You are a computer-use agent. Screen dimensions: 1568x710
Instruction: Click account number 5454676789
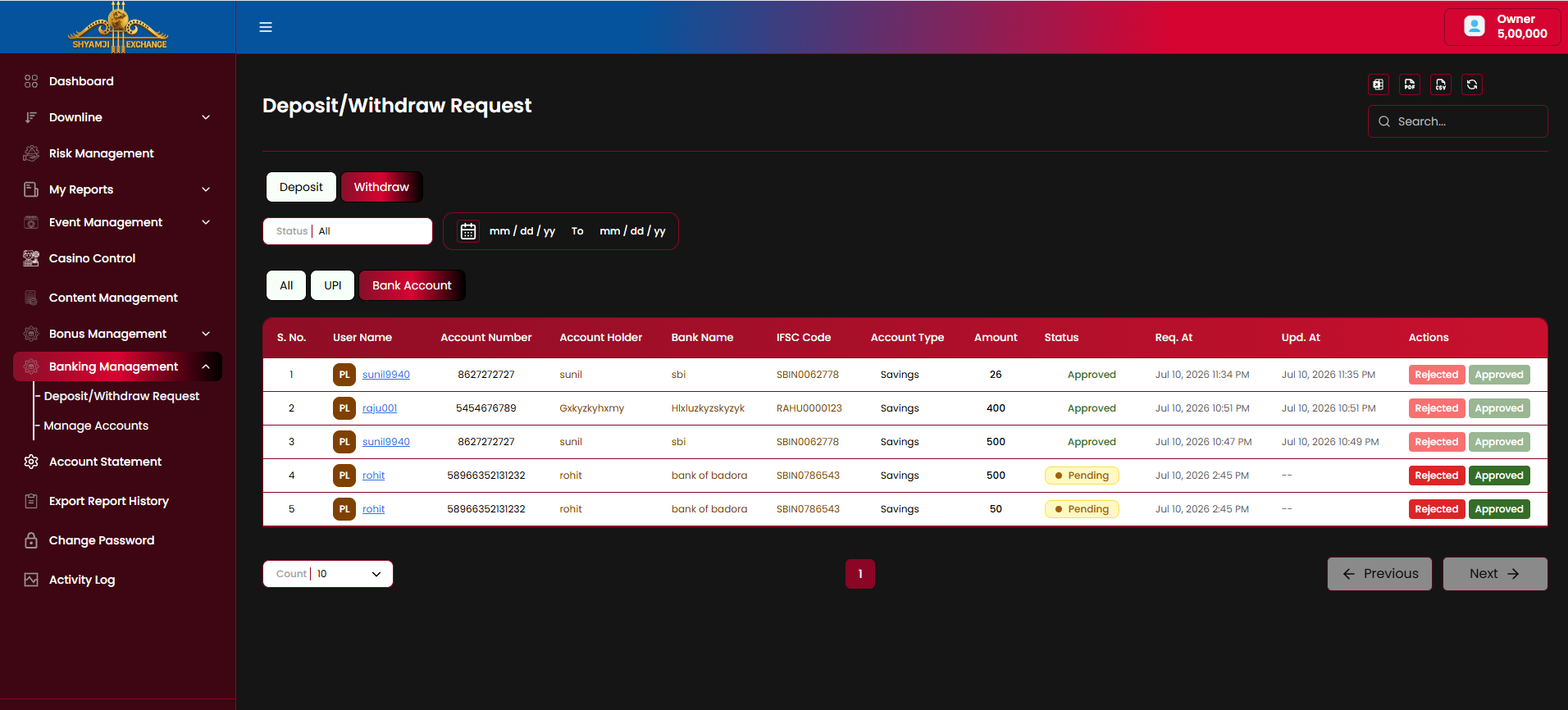(x=486, y=408)
